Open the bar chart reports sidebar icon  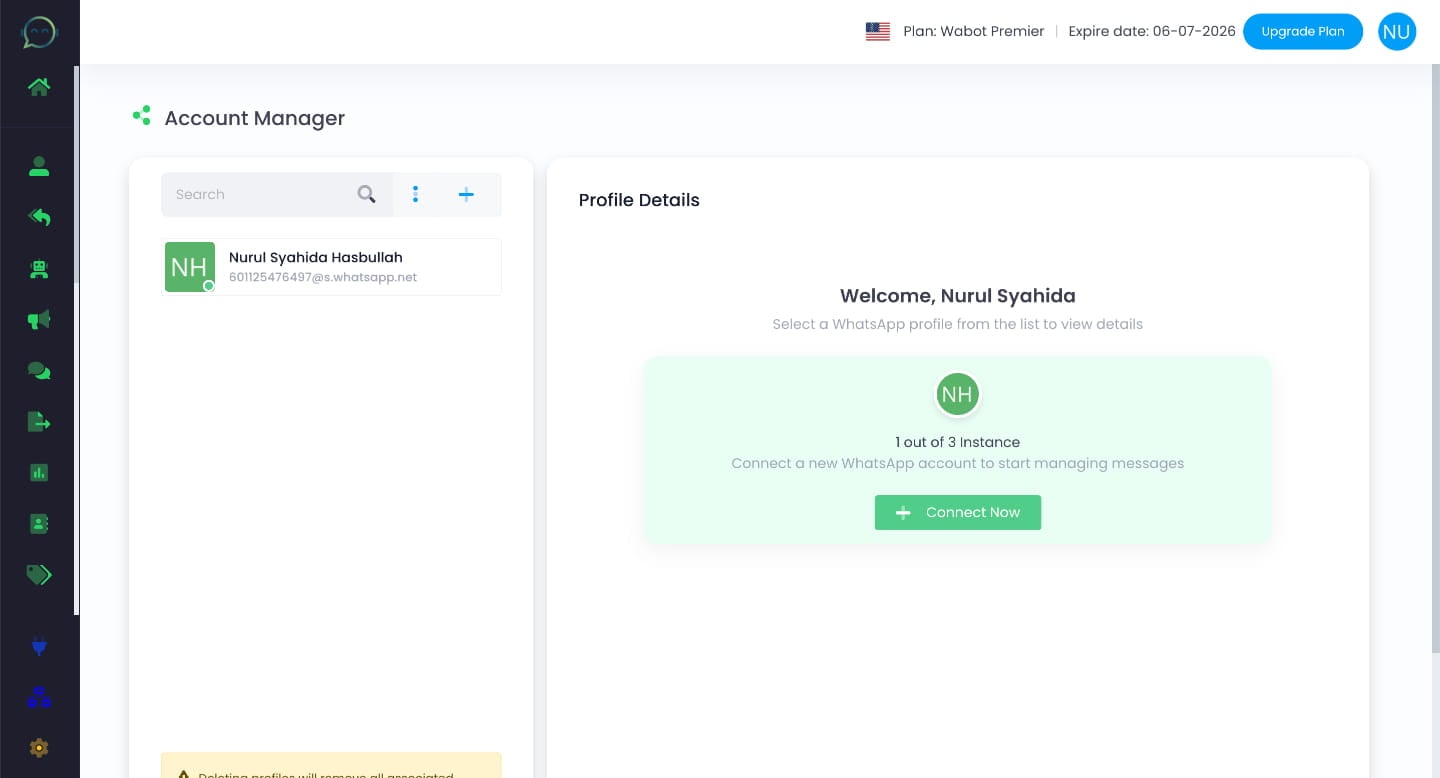pos(39,473)
